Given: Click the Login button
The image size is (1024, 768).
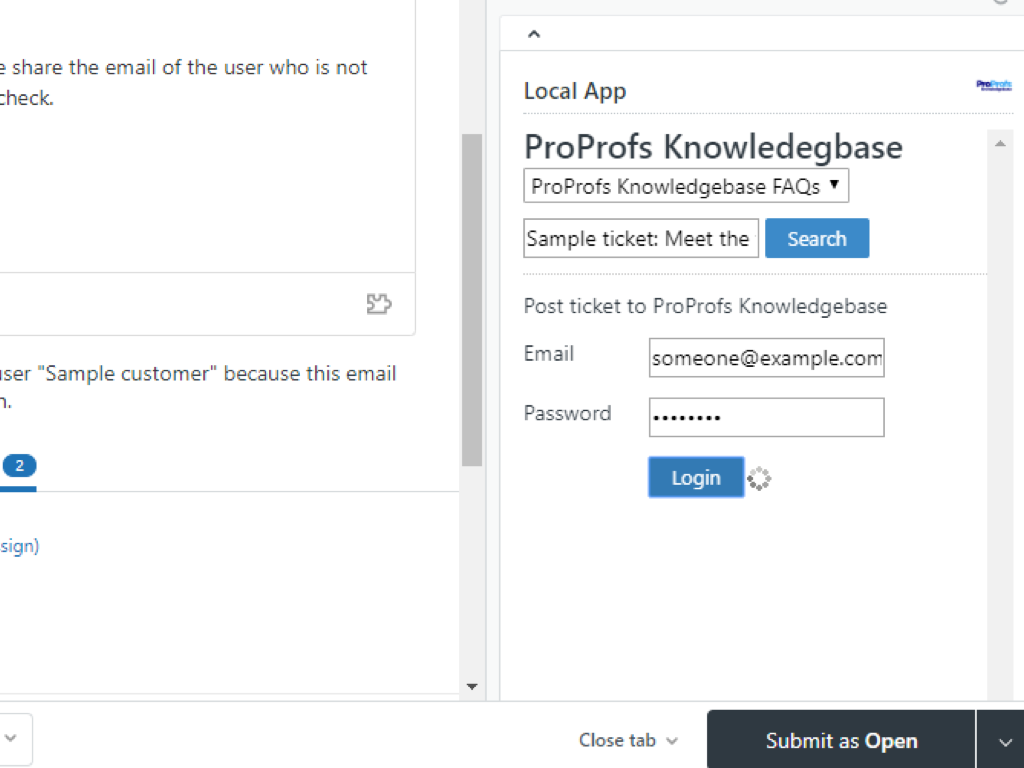Looking at the screenshot, I should coord(696,478).
